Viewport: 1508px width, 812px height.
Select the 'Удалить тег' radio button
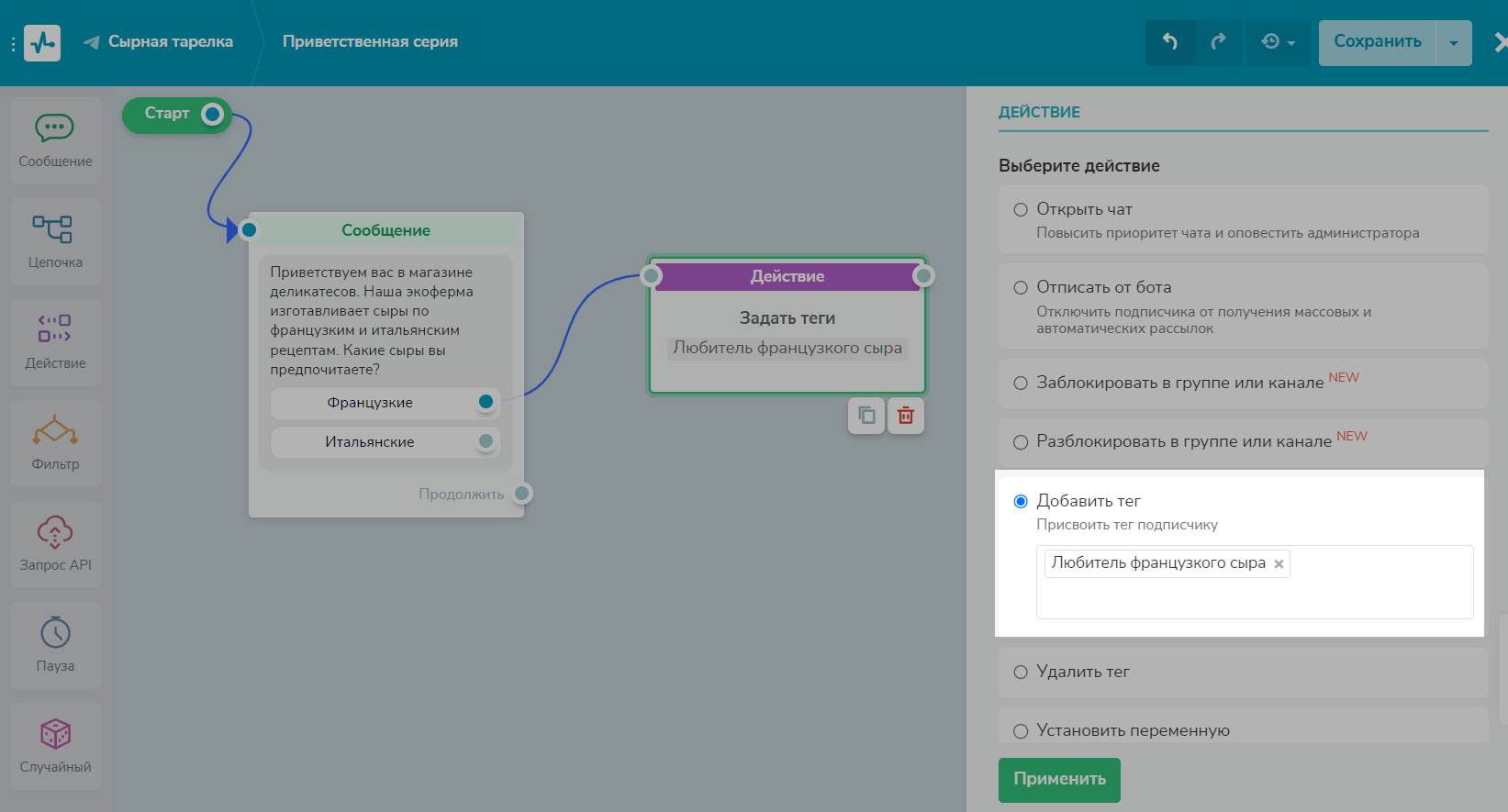point(1021,673)
